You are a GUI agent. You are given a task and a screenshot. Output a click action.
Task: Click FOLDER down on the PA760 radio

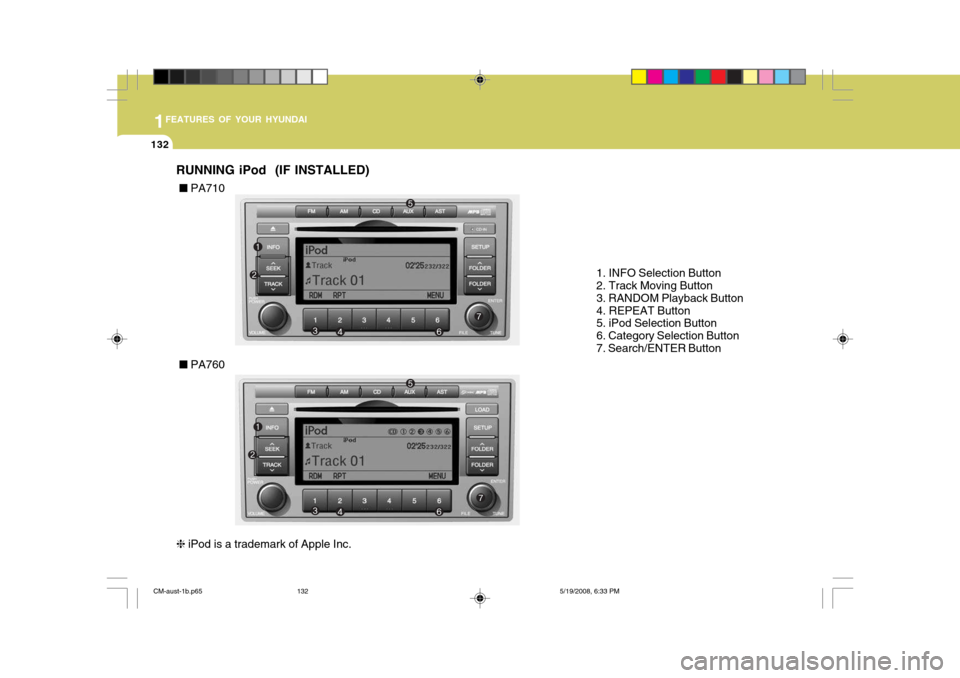[x=482, y=466]
